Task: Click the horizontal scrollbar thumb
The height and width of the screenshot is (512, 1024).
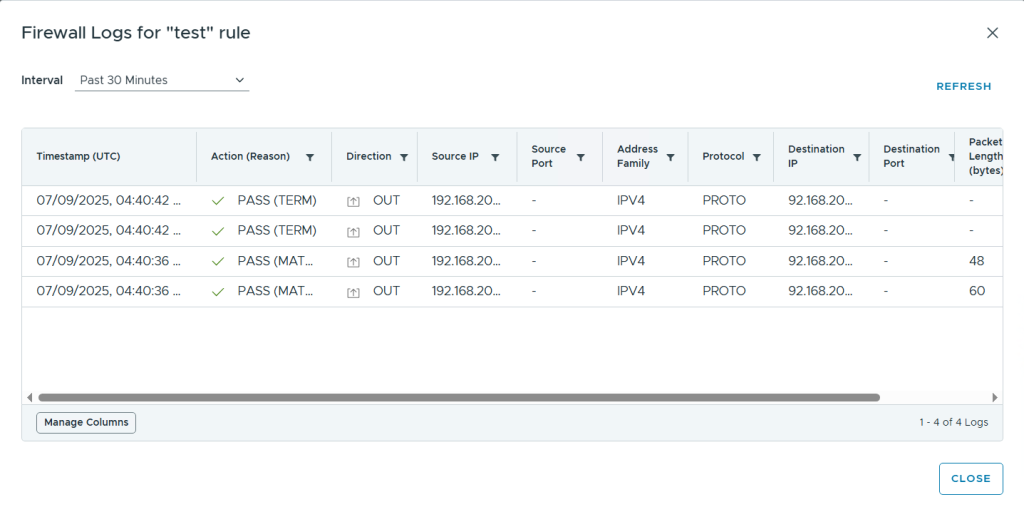Action: tap(458, 397)
